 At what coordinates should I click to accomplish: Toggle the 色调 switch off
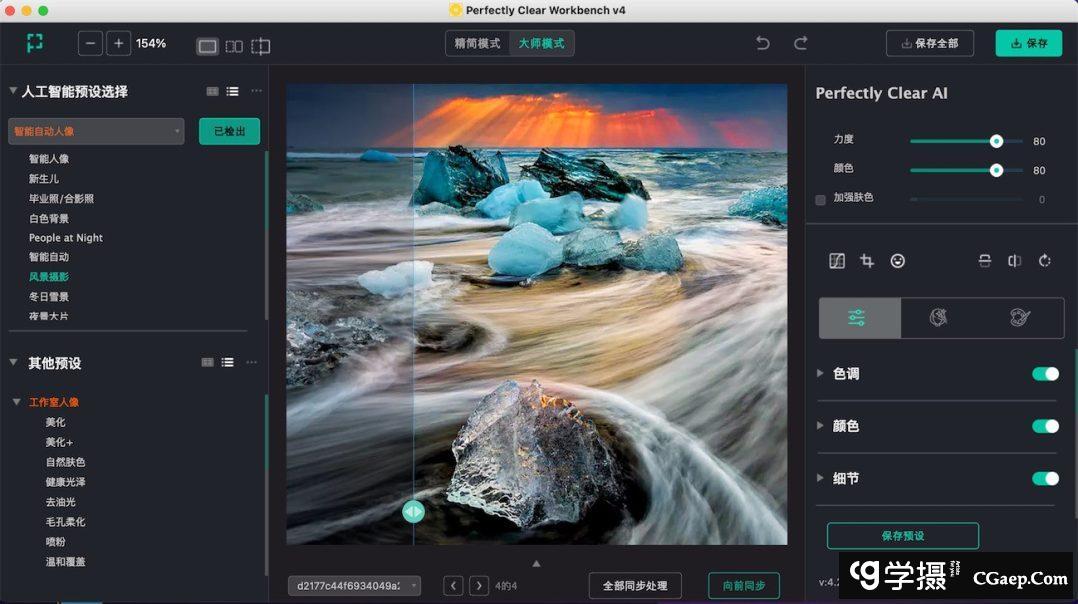pyautogui.click(x=1045, y=374)
